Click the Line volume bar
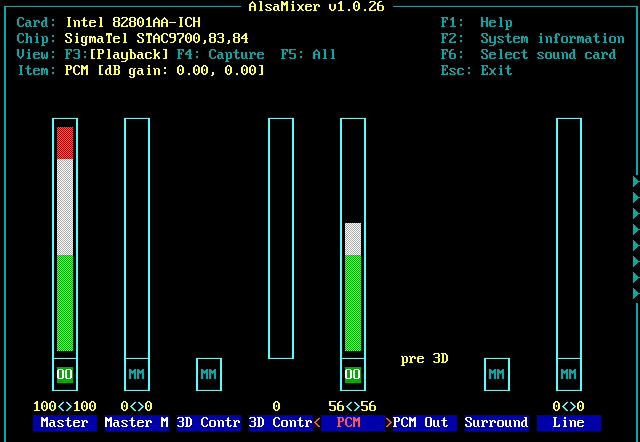The height and width of the screenshot is (442, 640). click(569, 238)
